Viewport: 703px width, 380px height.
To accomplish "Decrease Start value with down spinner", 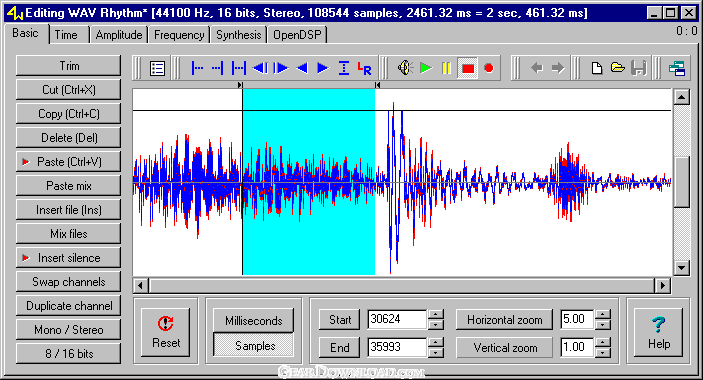I will click(x=436, y=325).
